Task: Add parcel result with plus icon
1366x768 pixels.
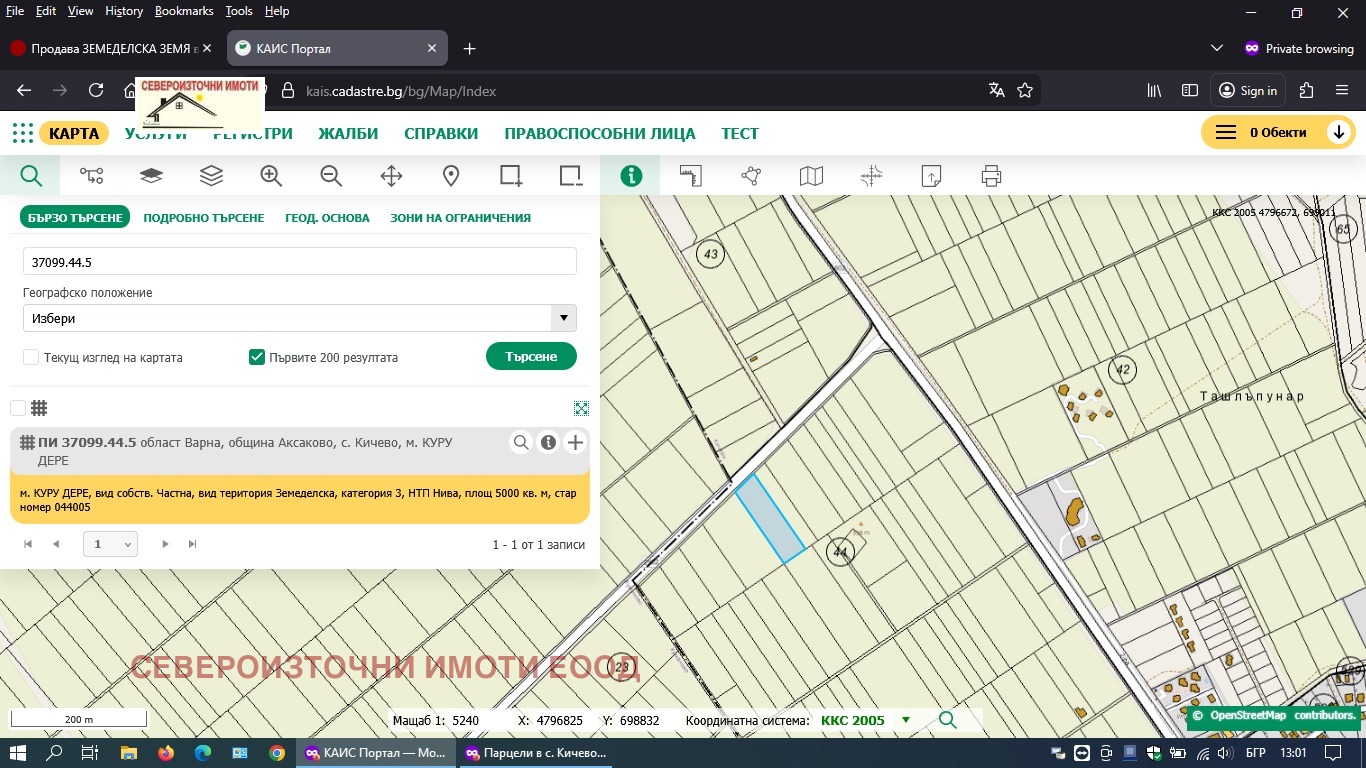Action: [x=575, y=443]
